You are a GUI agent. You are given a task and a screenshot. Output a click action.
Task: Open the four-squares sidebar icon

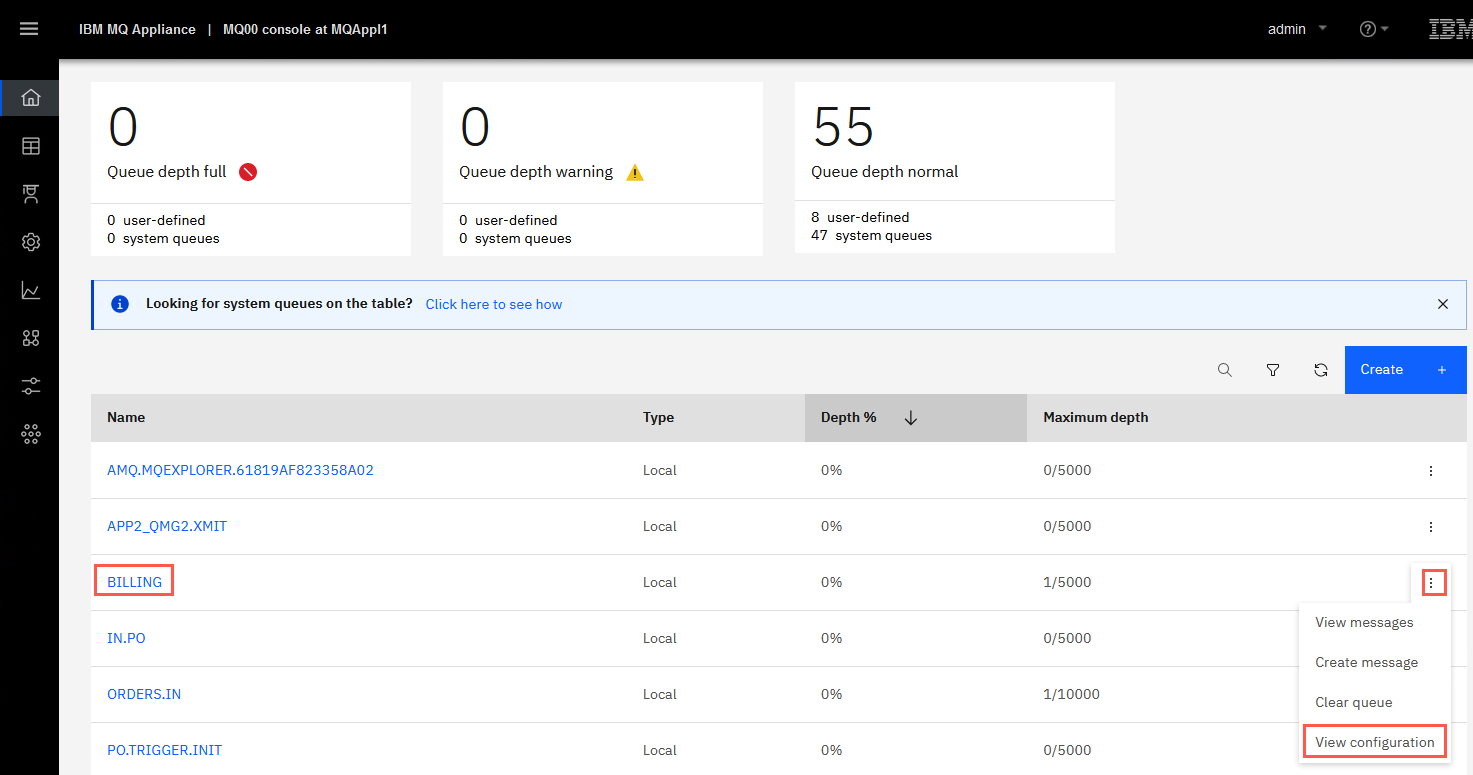(x=31, y=338)
